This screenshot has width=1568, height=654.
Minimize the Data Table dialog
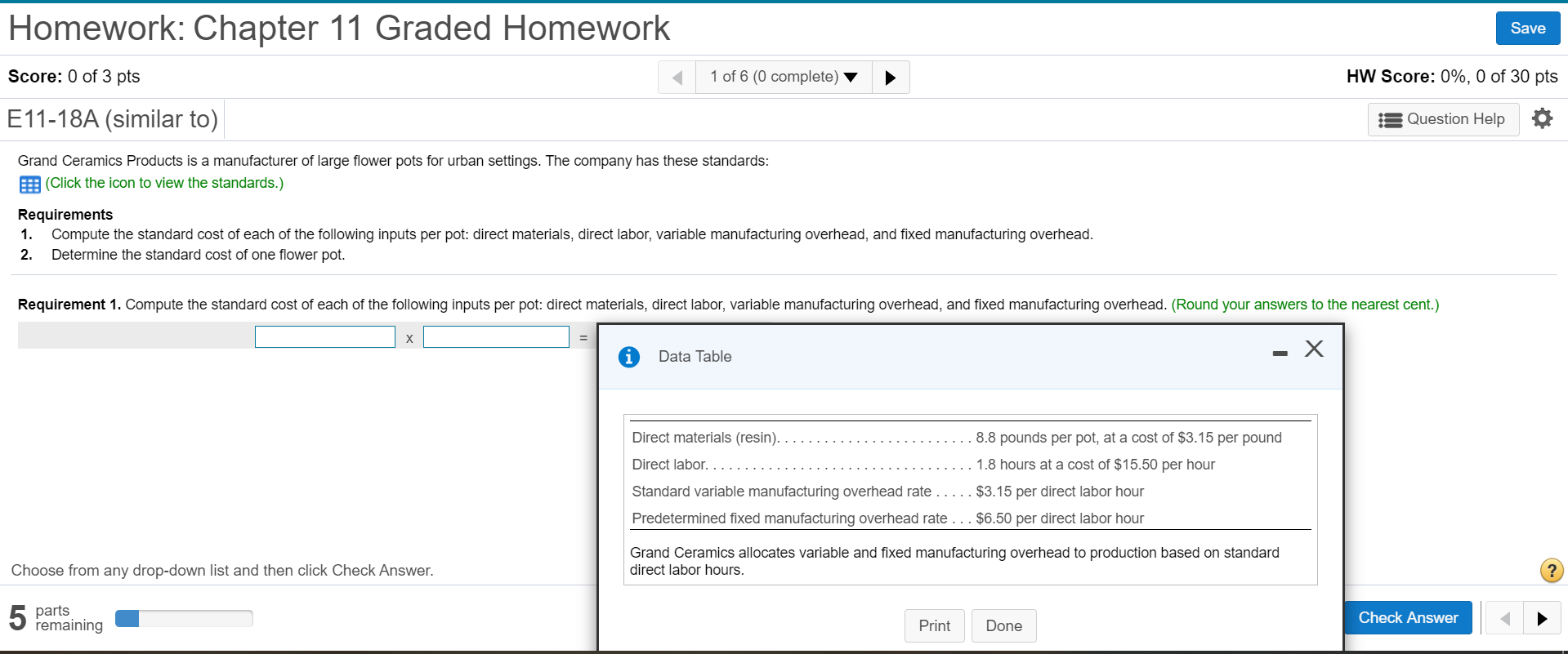[1280, 353]
